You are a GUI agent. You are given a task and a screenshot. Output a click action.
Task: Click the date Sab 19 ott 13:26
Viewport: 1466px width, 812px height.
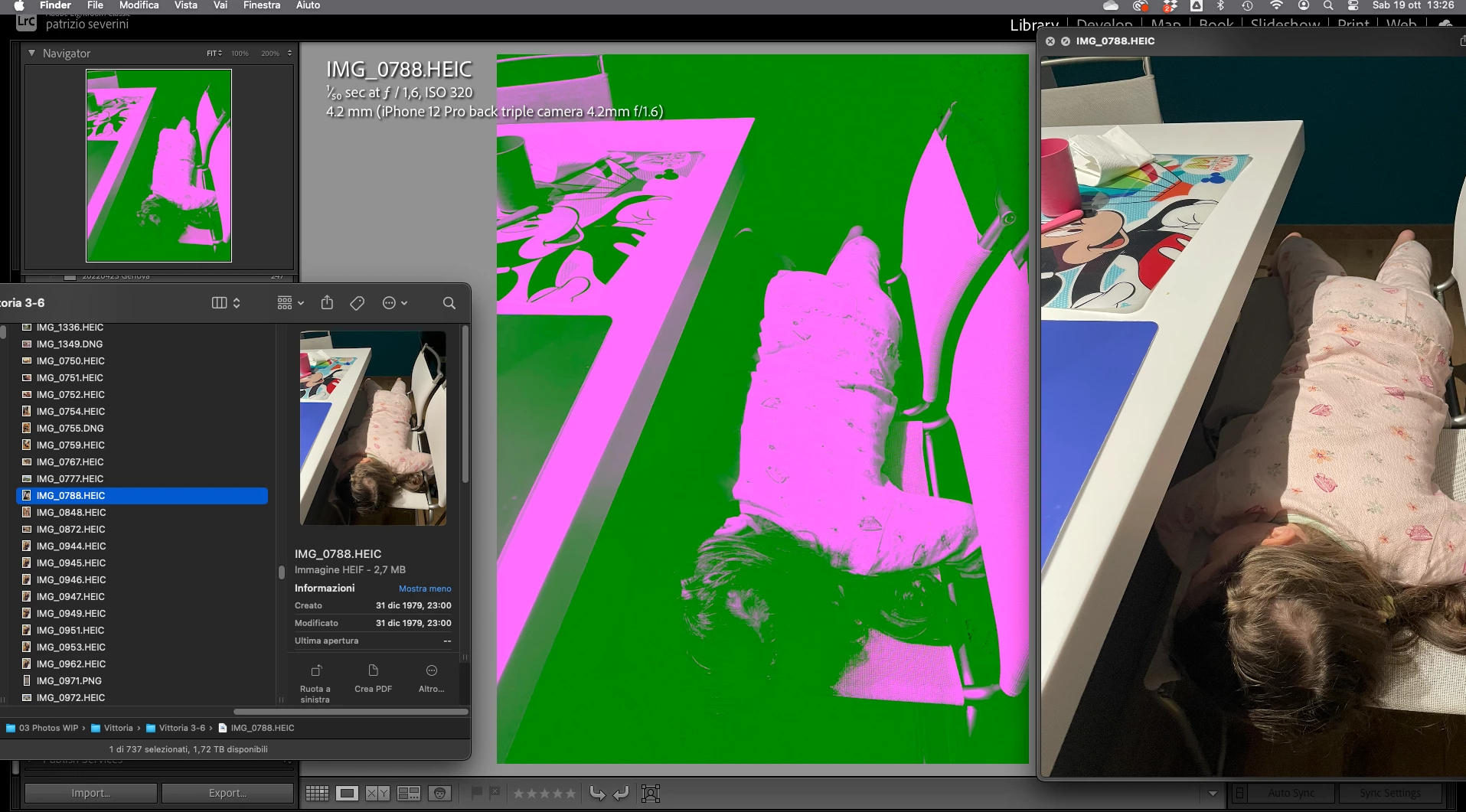click(1413, 5)
